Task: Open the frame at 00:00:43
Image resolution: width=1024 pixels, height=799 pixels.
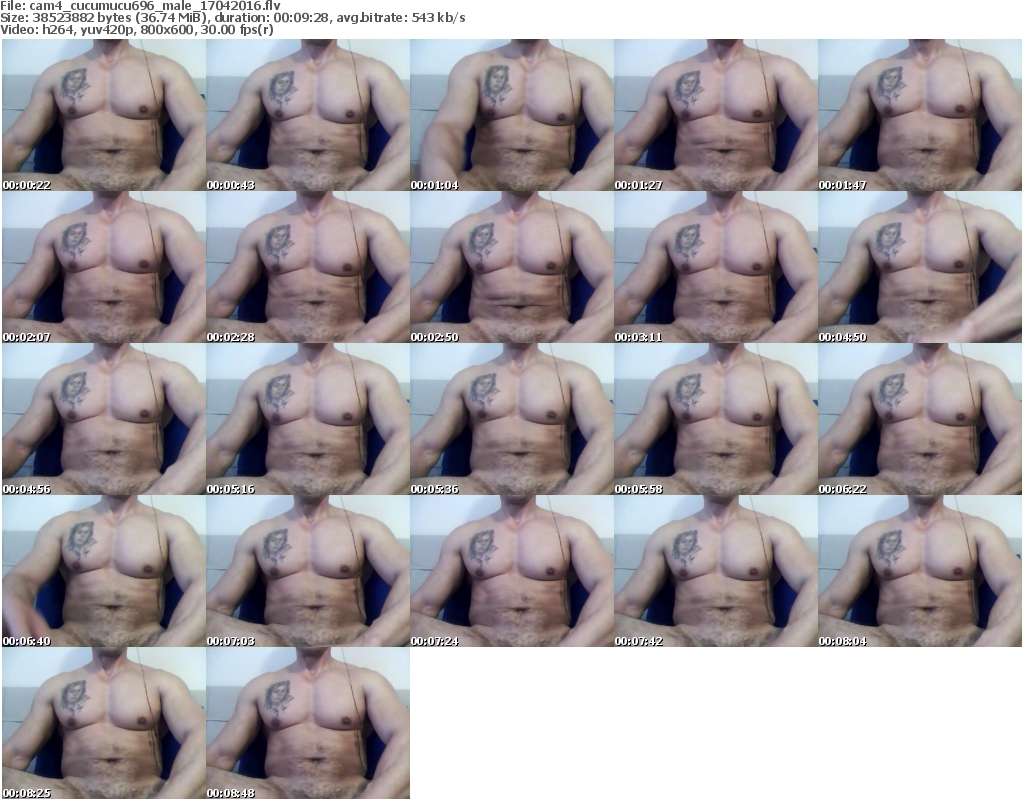Action: point(308,115)
